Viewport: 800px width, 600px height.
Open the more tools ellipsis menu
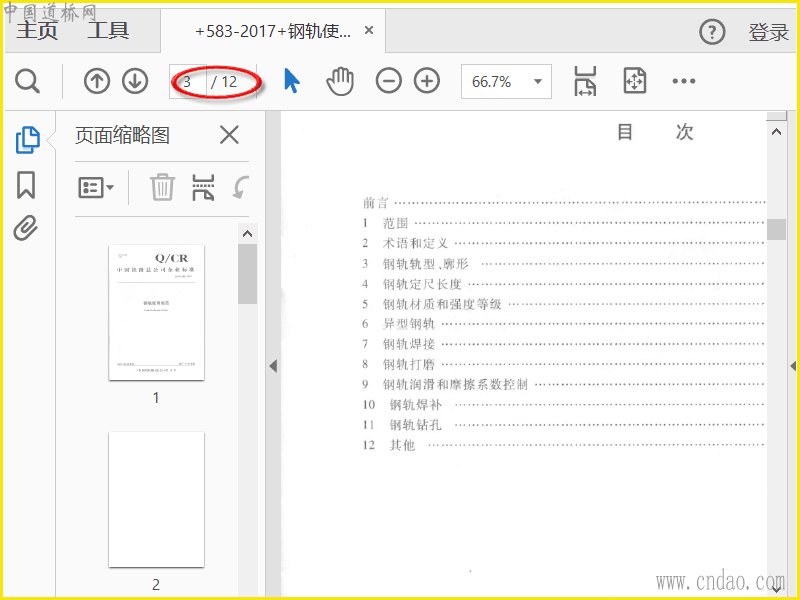[x=684, y=81]
